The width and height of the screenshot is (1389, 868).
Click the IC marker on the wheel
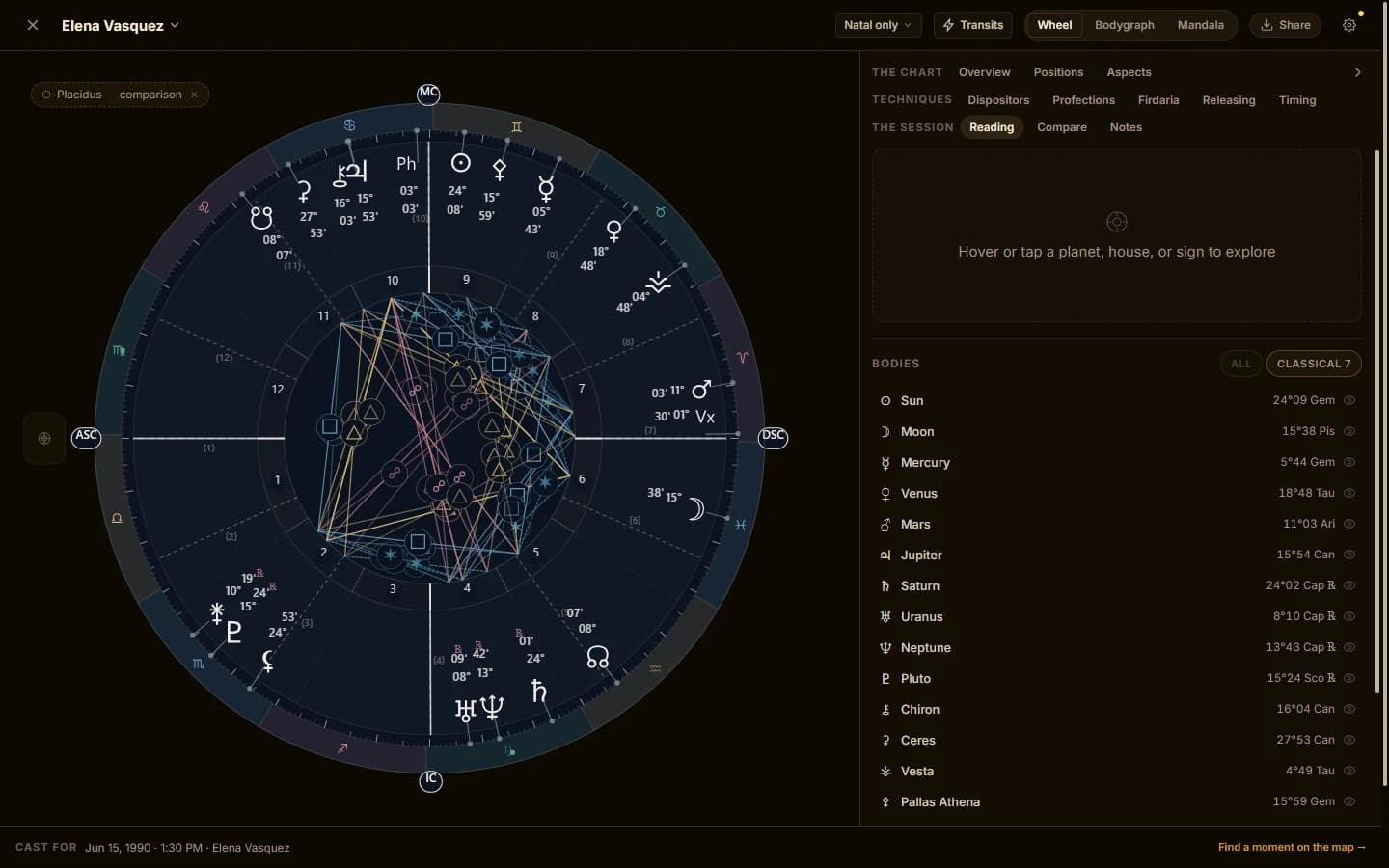click(430, 780)
